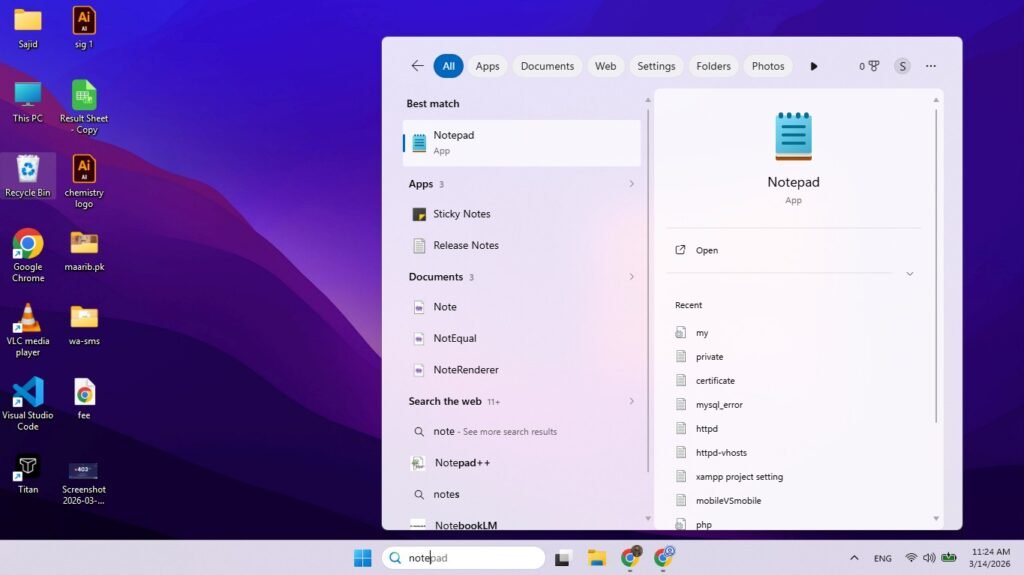Select the Google Chrome desktop shortcut
The image size is (1024, 575).
pos(27,255)
